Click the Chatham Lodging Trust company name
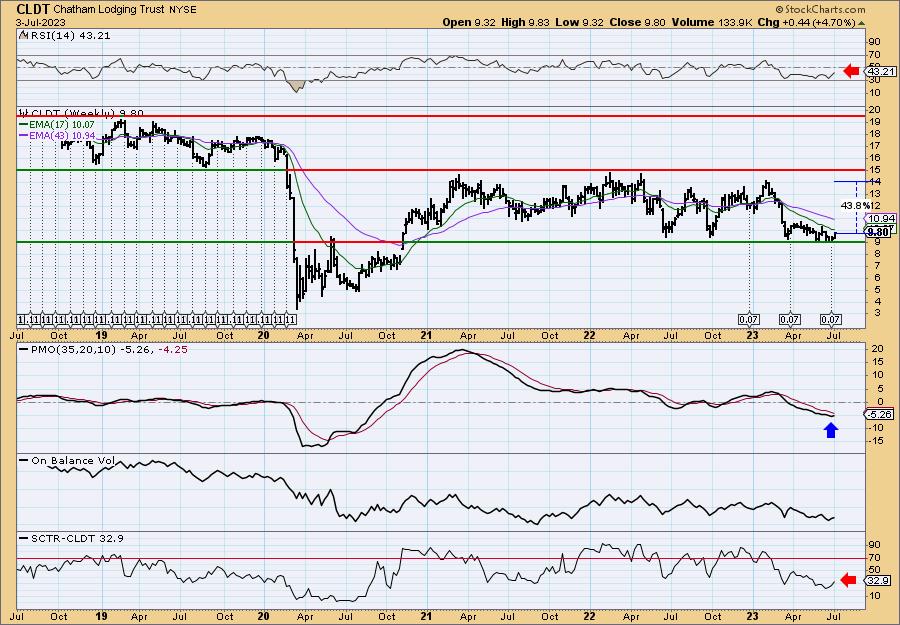 tap(107, 10)
